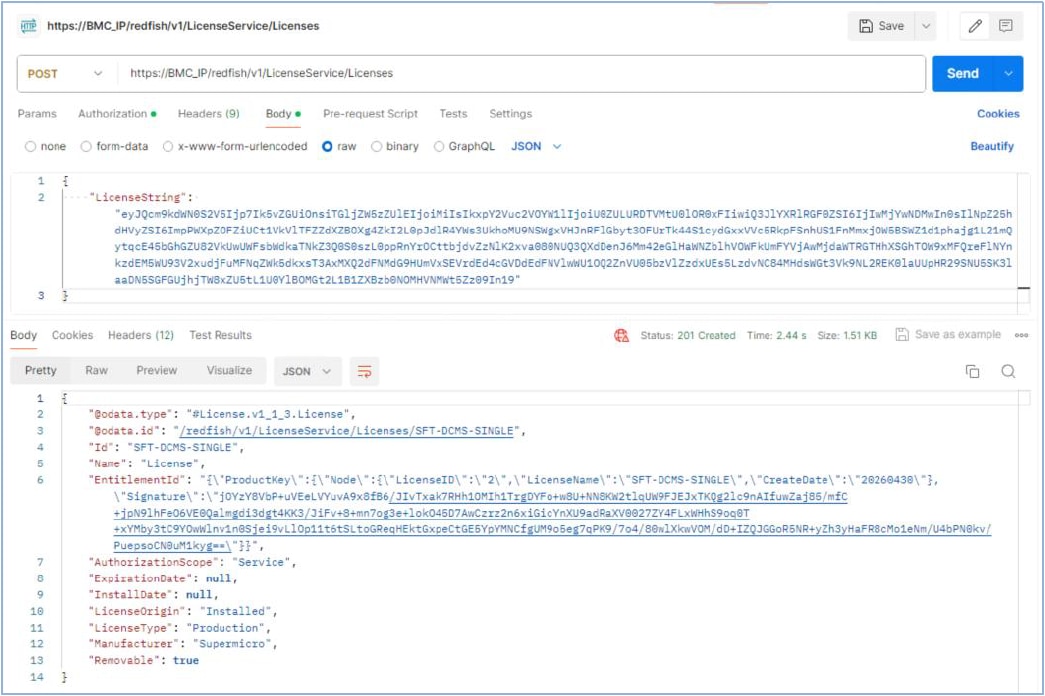
Task: Click the request URL input field
Action: click(x=520, y=73)
